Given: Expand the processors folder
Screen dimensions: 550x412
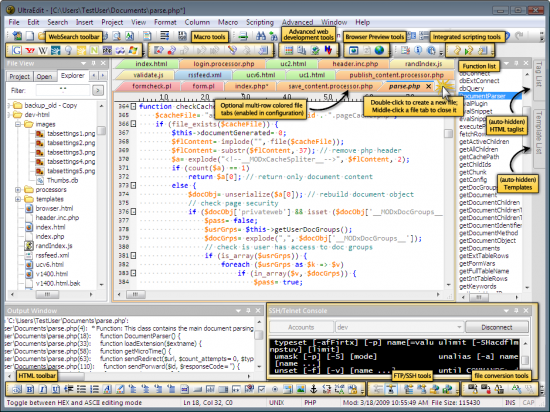Looking at the screenshot, I should tap(18, 190).
